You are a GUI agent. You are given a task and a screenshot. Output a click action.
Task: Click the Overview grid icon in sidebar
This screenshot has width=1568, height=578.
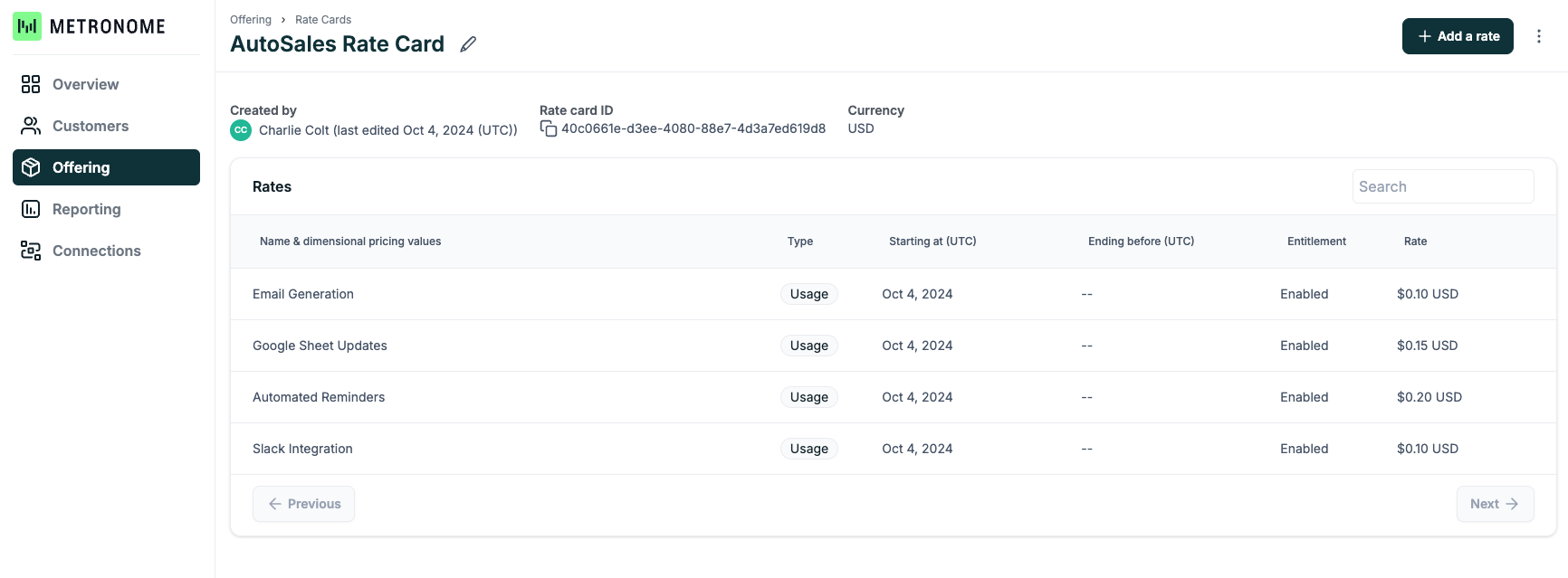(31, 84)
